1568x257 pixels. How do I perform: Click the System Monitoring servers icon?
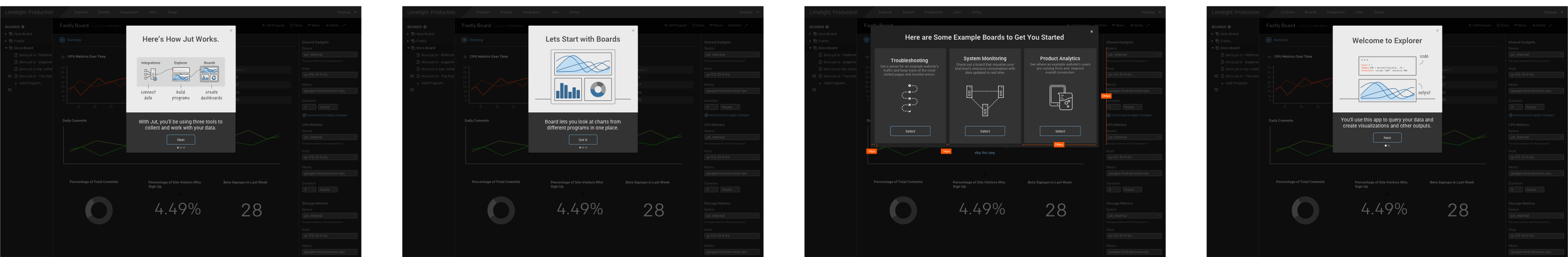(985, 100)
